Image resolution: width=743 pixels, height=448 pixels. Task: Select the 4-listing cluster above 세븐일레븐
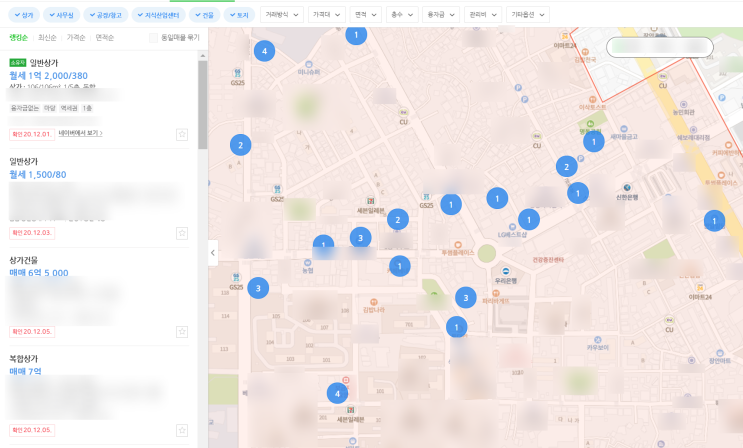click(x=337, y=393)
